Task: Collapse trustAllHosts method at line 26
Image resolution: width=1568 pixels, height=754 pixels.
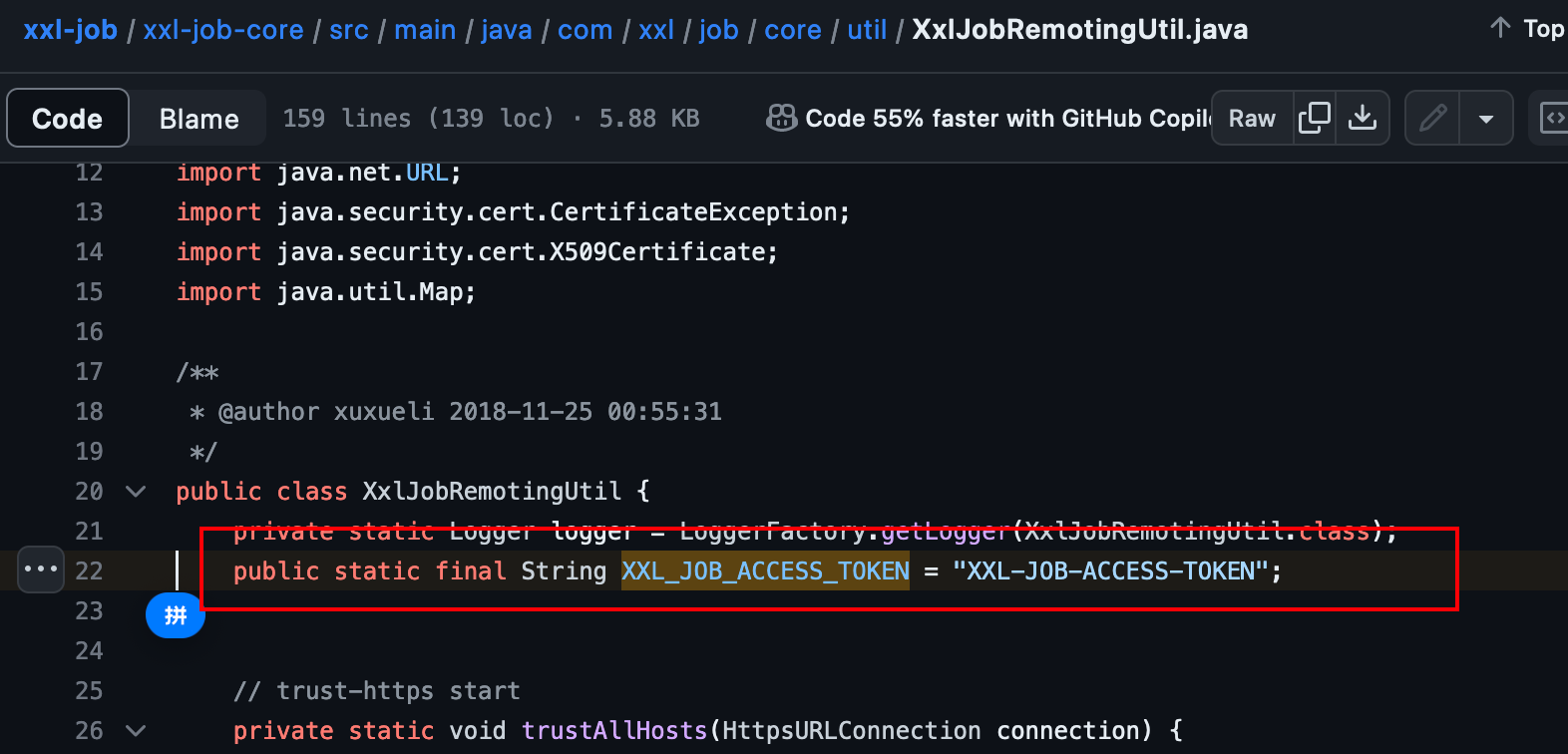Action: point(136,730)
